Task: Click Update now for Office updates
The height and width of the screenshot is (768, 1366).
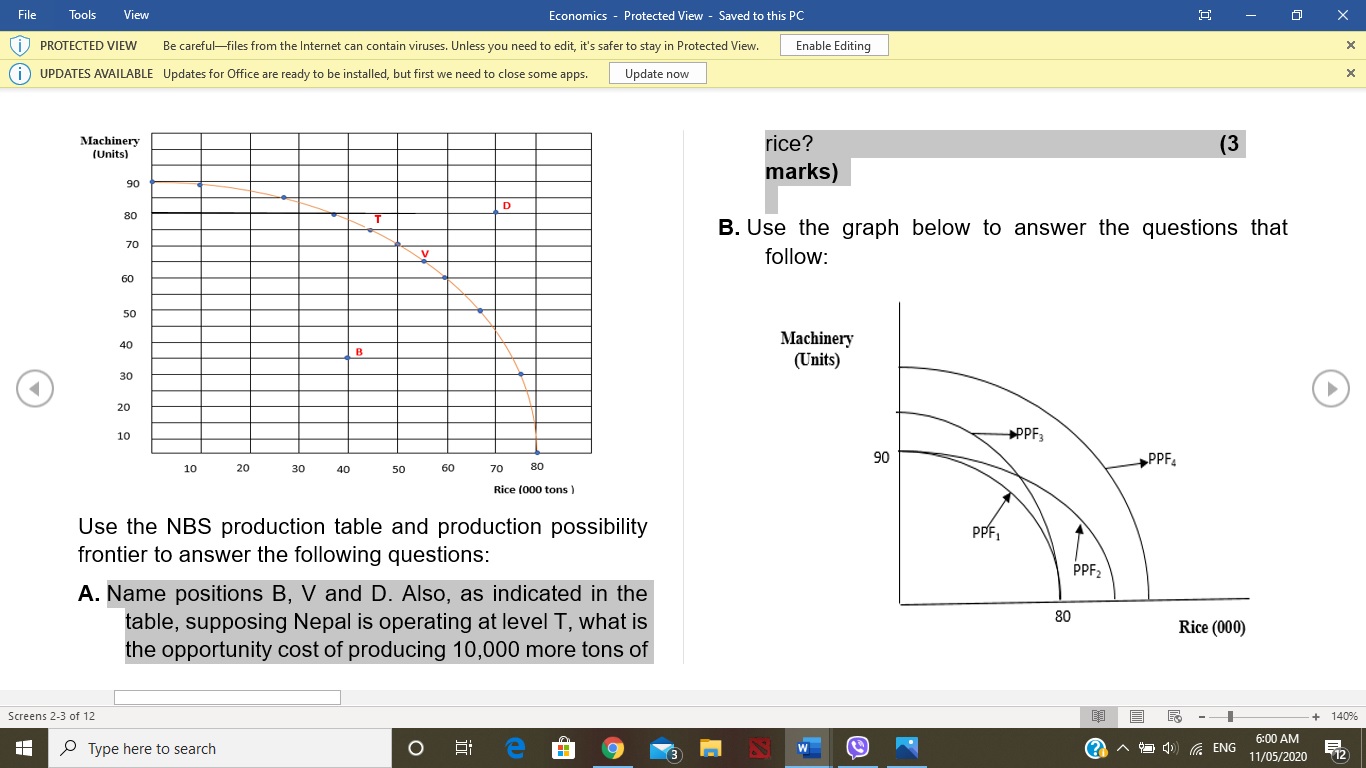Action: (657, 72)
